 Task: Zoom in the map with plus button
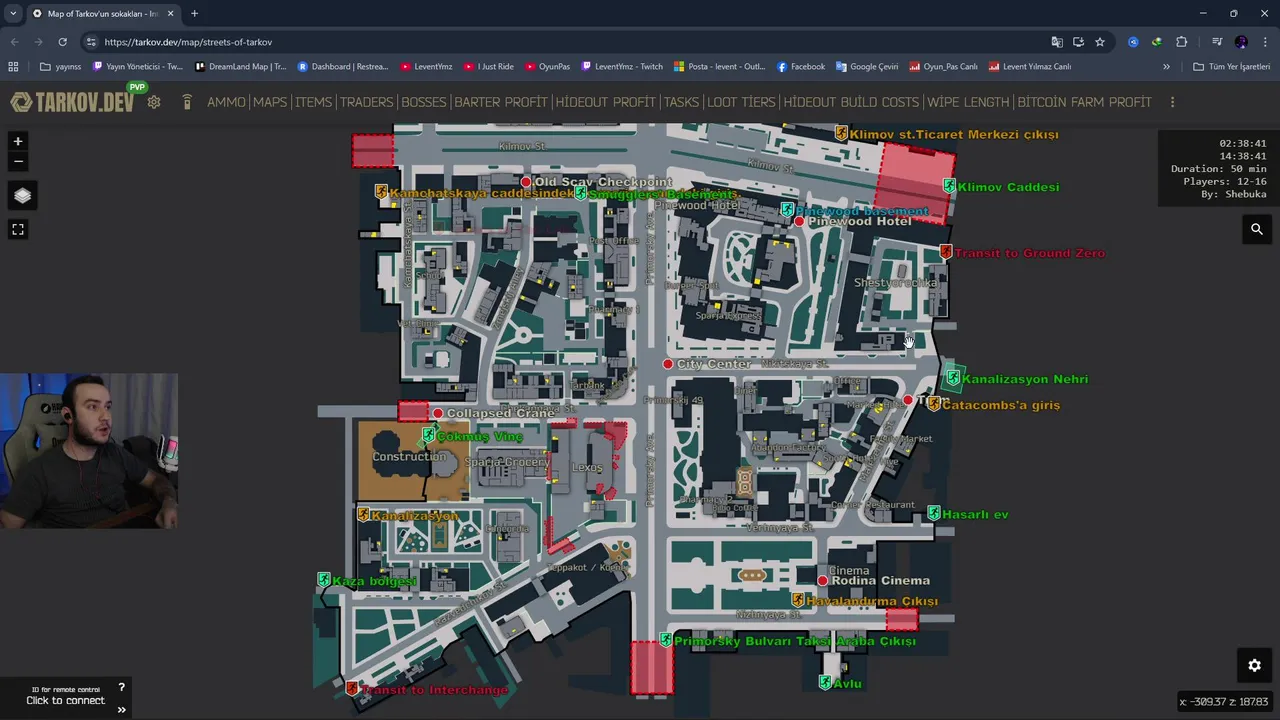tap(18, 142)
